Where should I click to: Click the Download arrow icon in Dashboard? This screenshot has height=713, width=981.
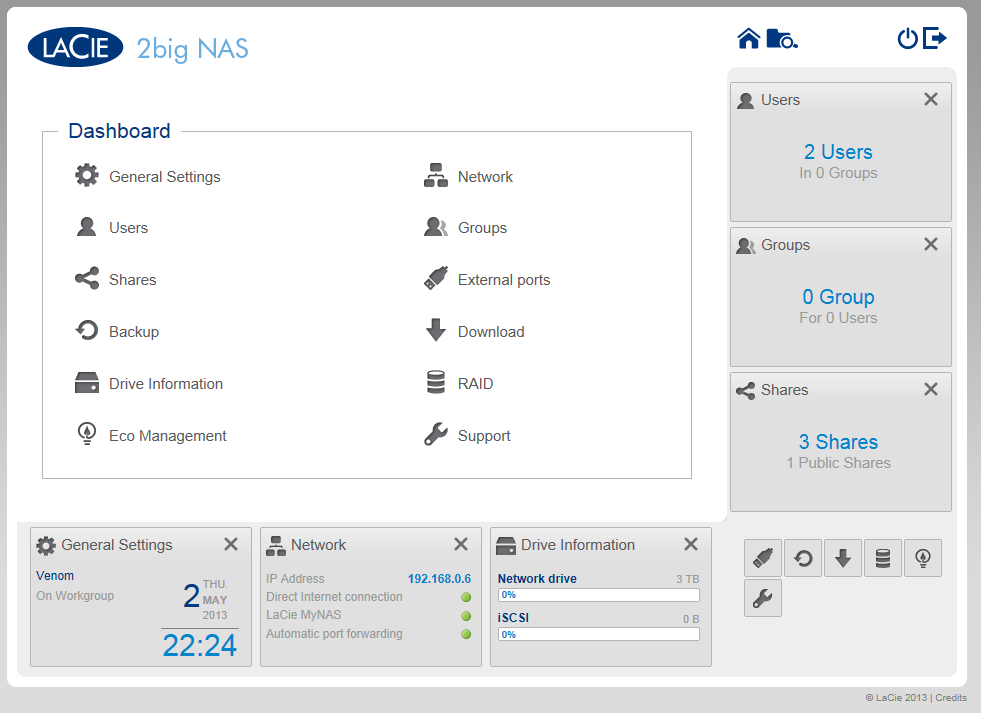(435, 330)
